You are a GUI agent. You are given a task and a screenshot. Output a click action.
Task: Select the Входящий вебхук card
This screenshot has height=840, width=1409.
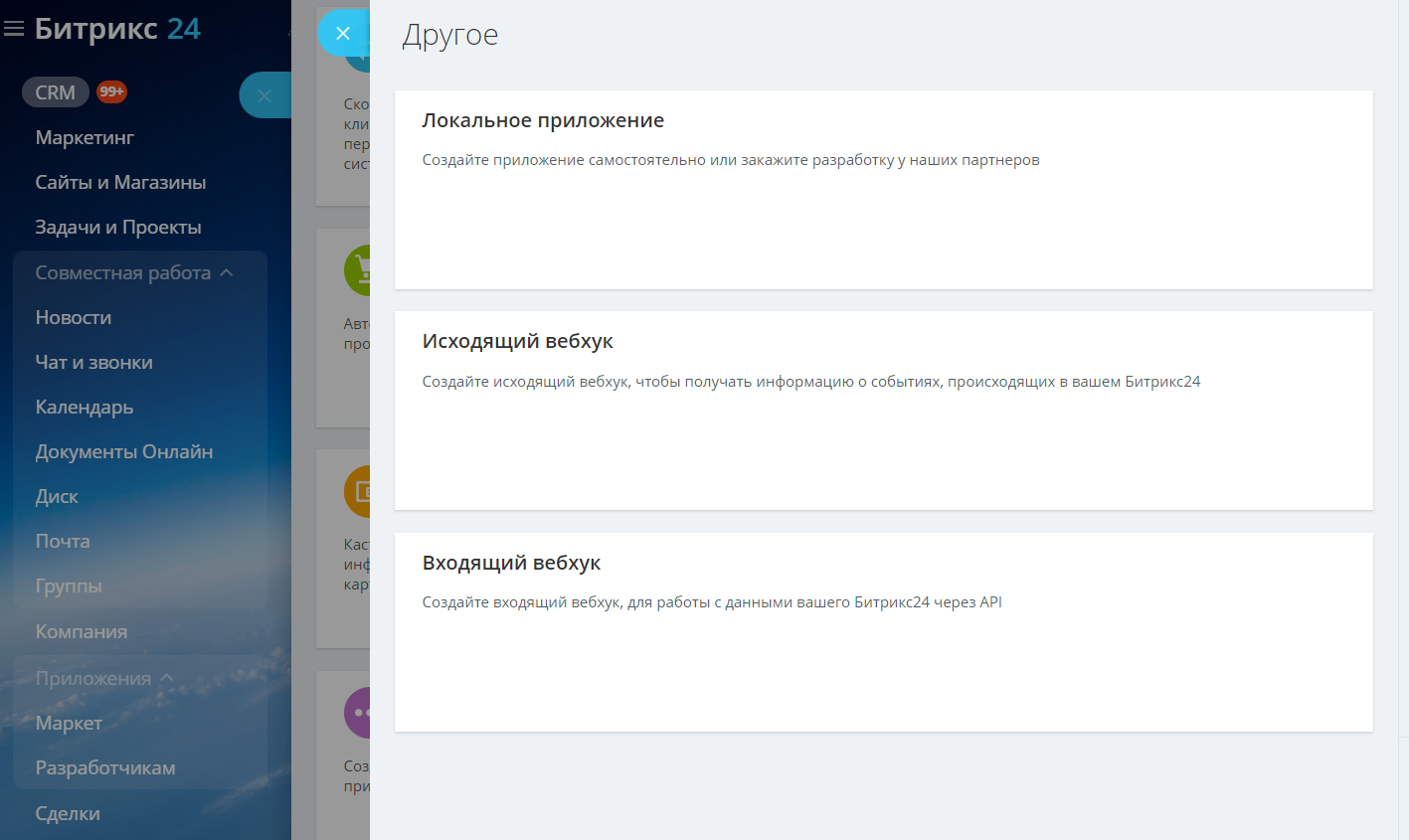click(884, 632)
